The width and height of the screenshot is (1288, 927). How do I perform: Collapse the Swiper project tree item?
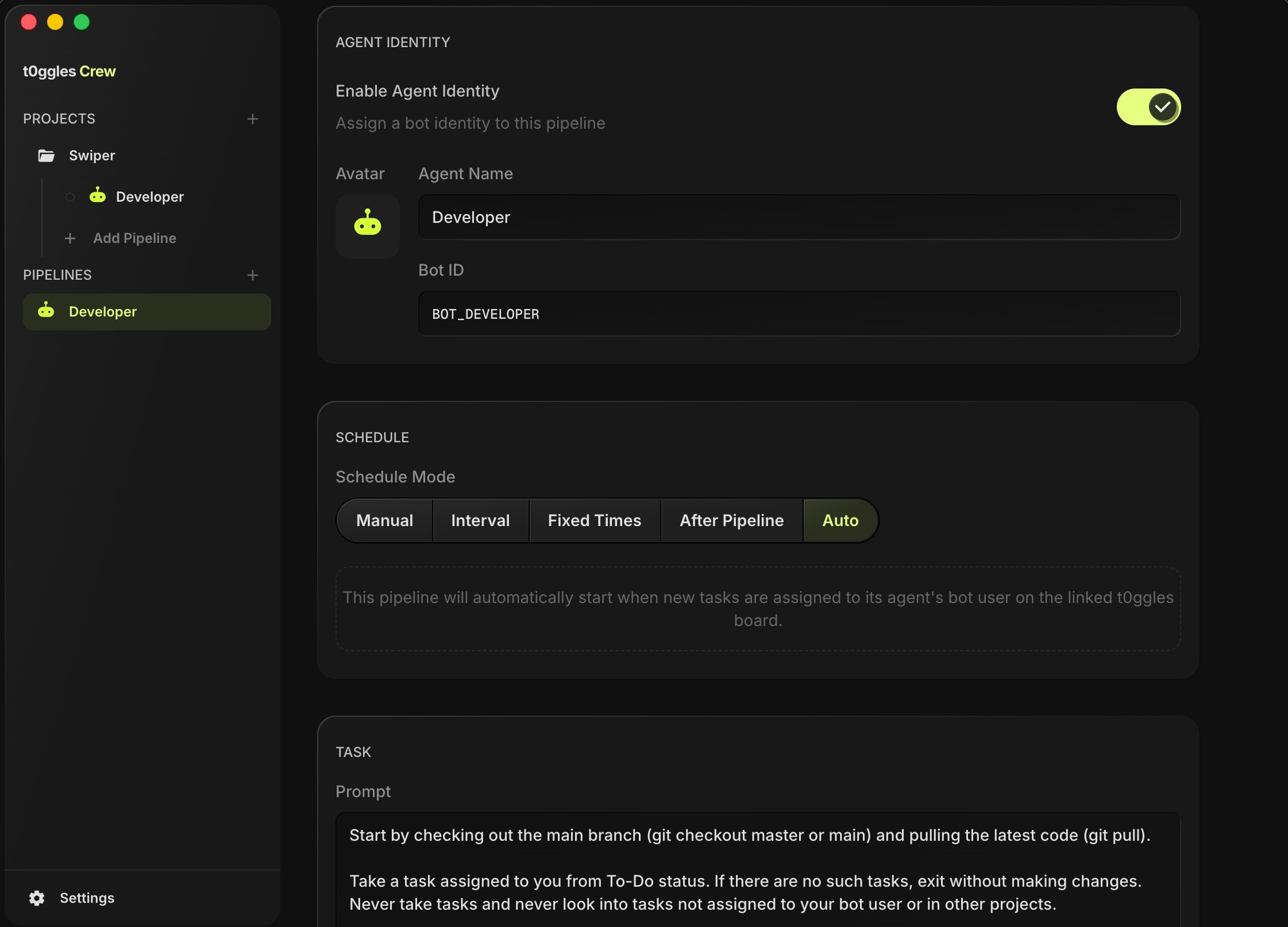pos(91,156)
